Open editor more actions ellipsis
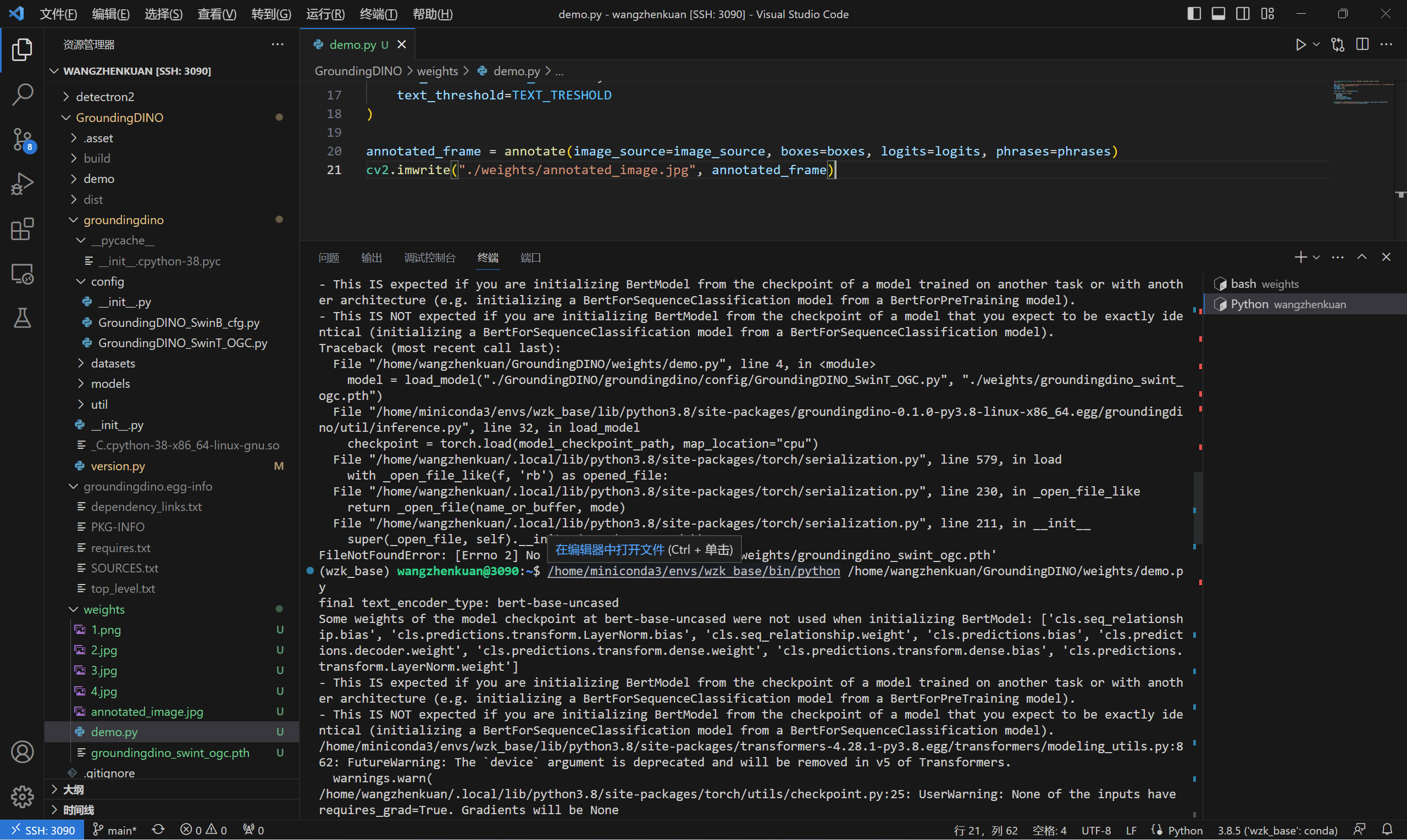 1386,44
